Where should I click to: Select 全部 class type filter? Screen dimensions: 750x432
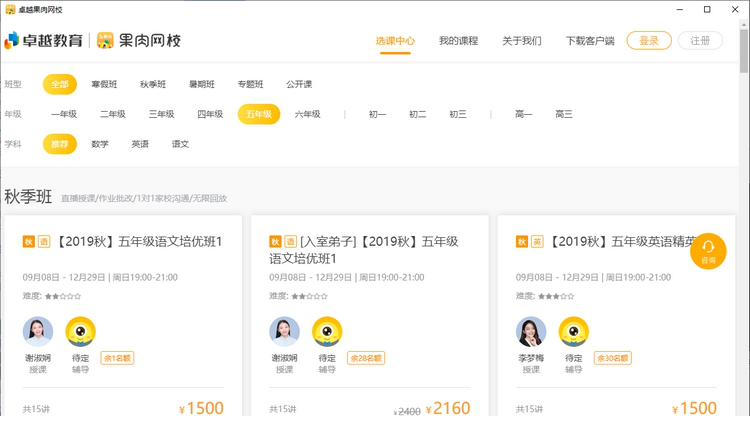60,84
